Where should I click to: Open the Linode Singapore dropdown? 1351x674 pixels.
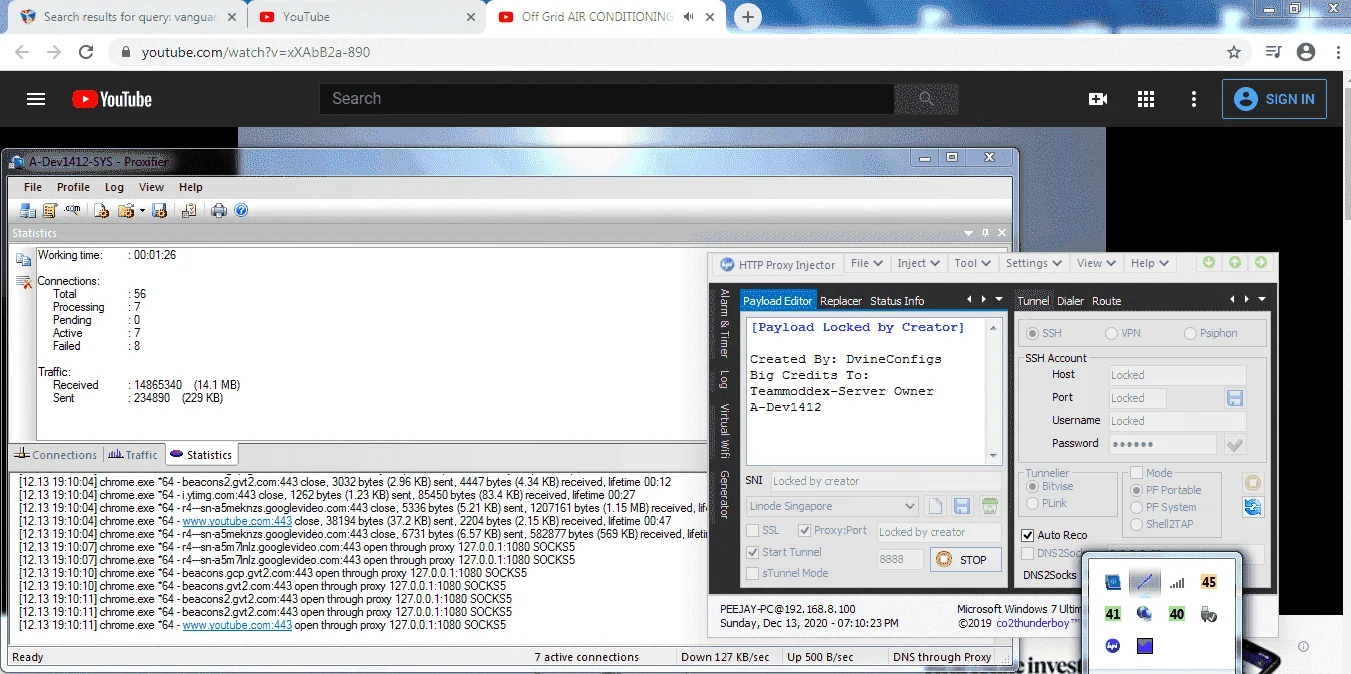832,506
